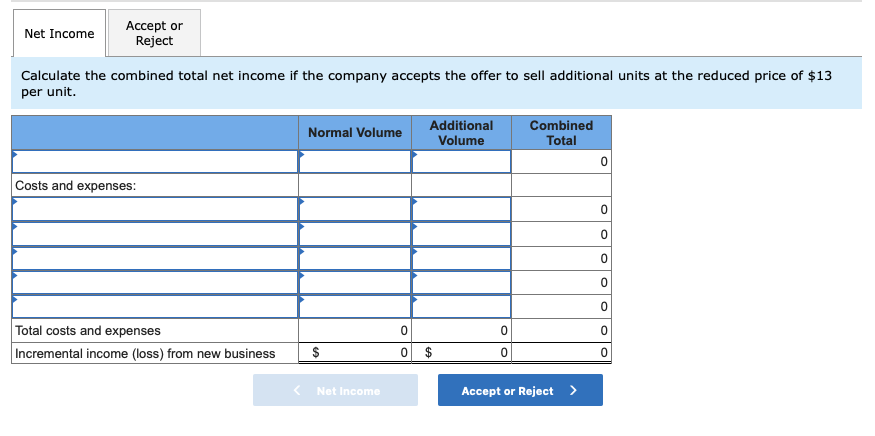Image resolution: width=875 pixels, height=436 pixels.
Task: Open the third cost label dropdown below Costs and expenses
Action: click(155, 258)
